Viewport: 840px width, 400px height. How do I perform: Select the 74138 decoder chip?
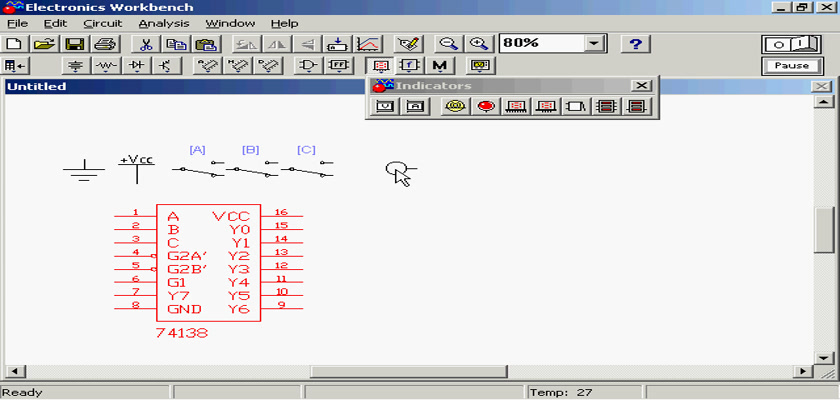[208, 263]
